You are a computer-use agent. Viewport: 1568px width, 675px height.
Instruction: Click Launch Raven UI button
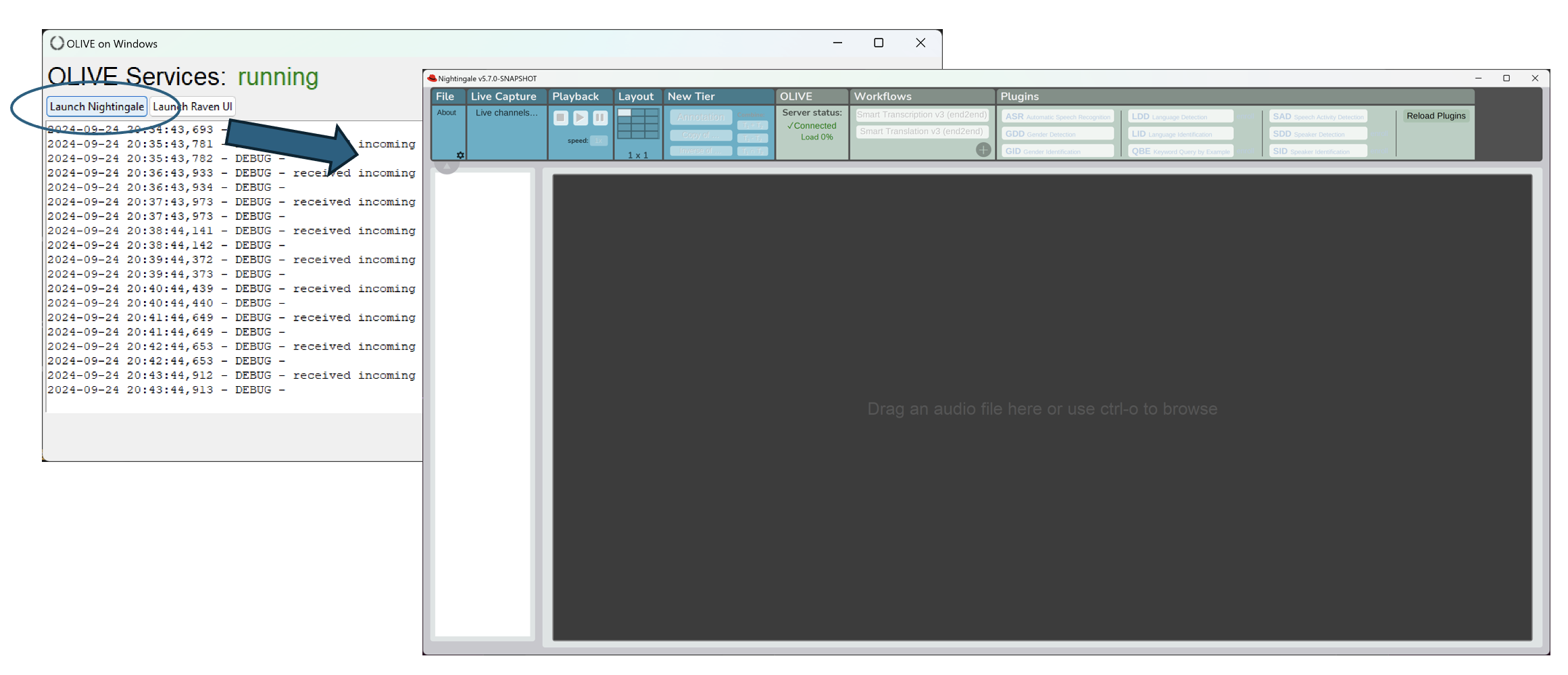[192, 106]
